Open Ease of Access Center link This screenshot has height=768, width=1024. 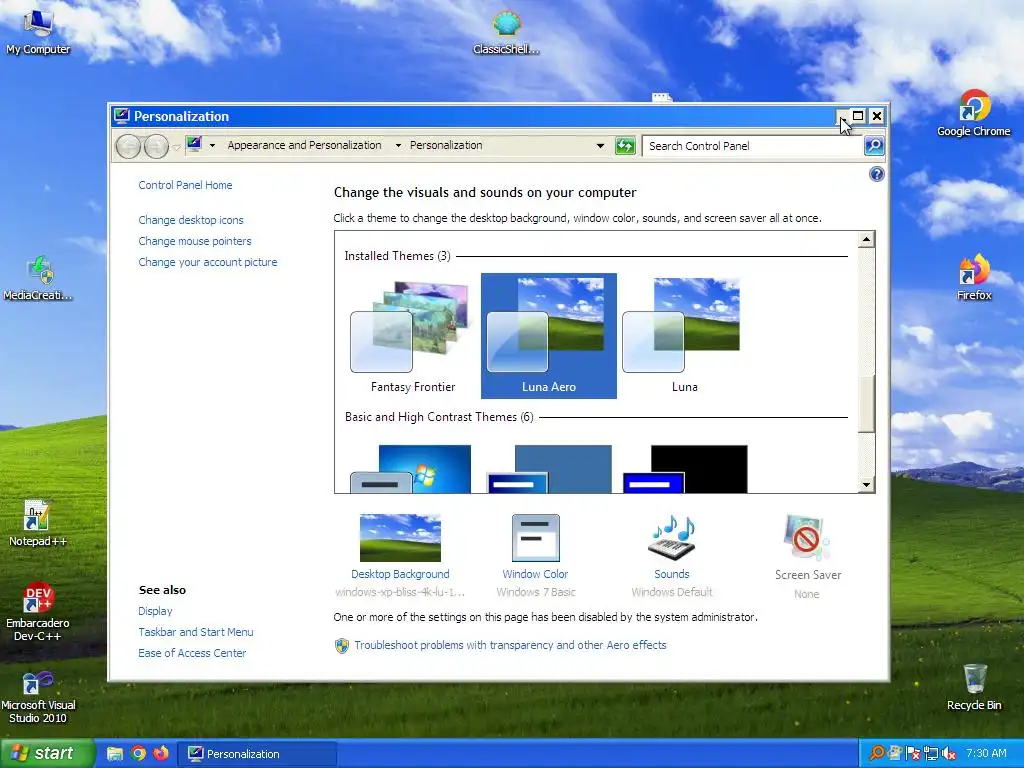click(x=192, y=653)
